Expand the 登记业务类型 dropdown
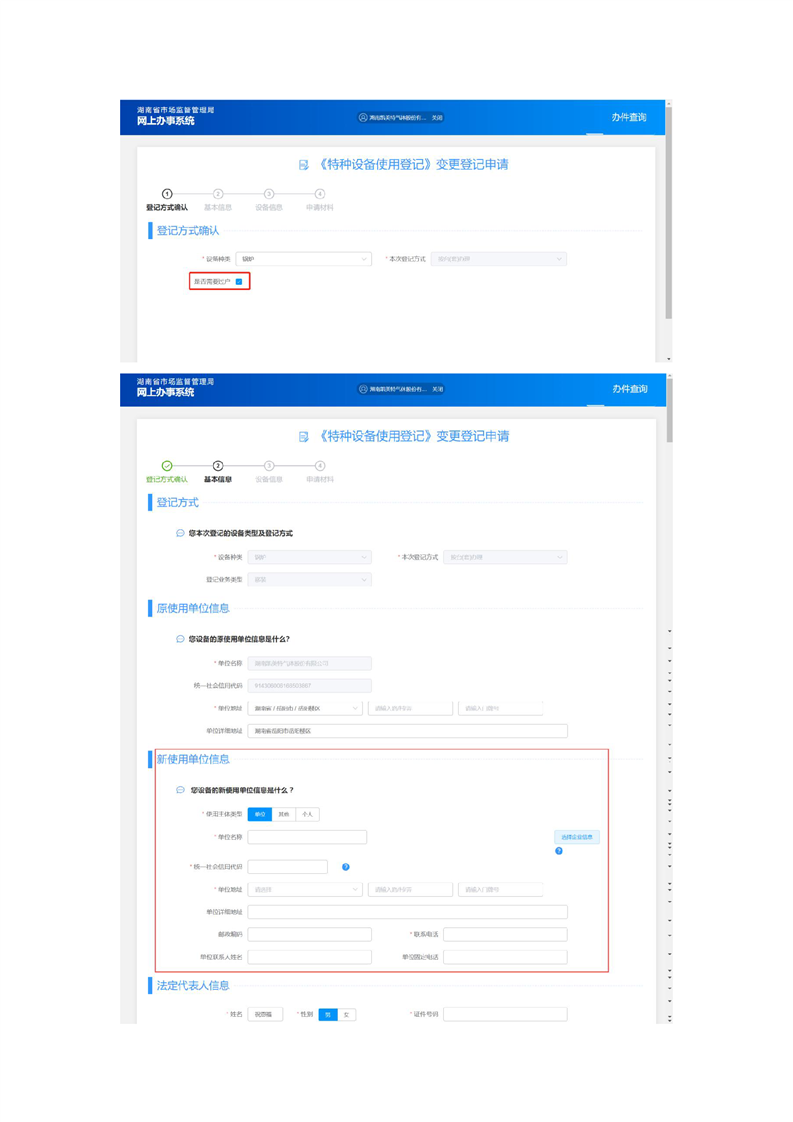 pos(309,579)
